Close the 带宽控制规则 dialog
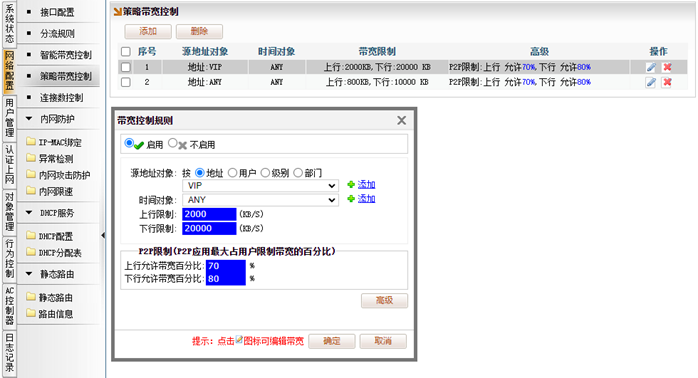The width and height of the screenshot is (698, 378). (402, 120)
